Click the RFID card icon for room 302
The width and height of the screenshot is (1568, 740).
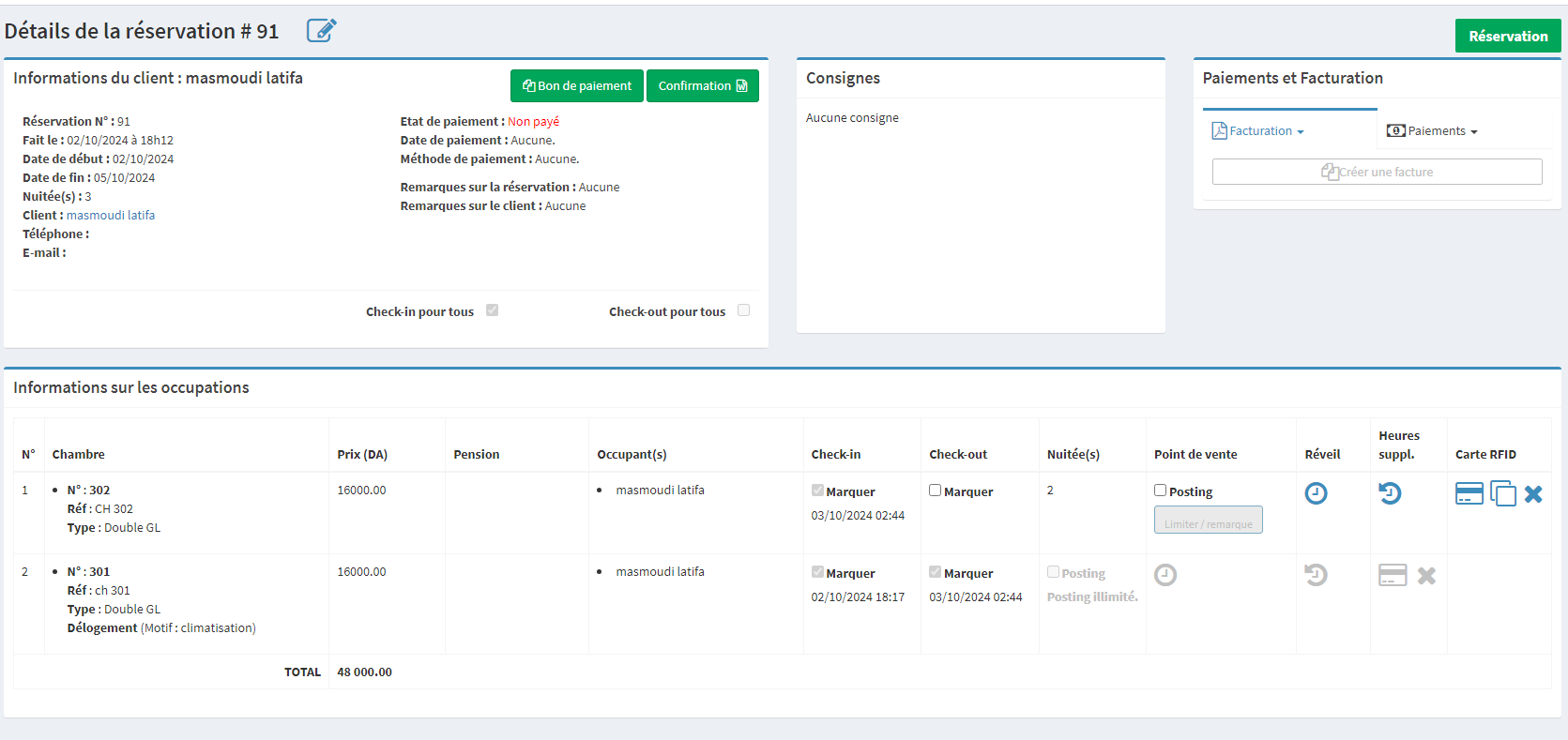pos(1469,493)
